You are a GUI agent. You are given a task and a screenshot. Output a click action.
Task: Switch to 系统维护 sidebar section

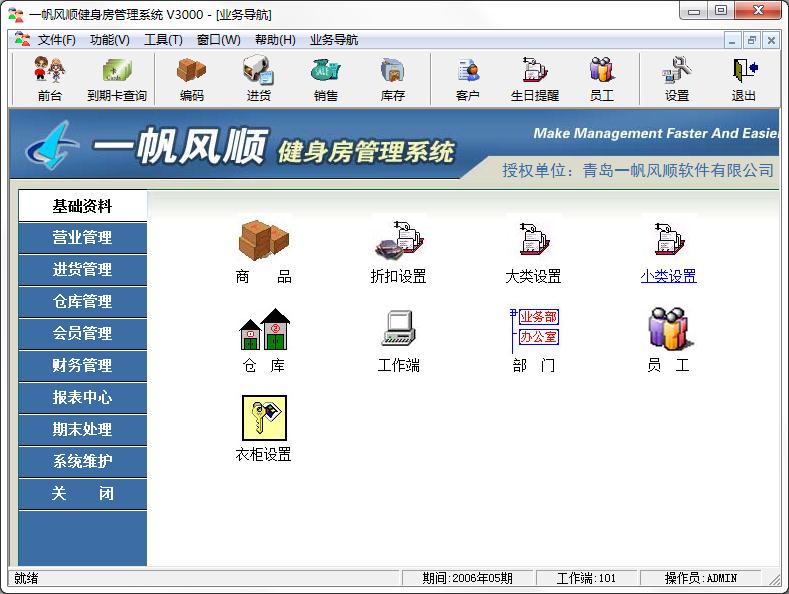point(83,461)
